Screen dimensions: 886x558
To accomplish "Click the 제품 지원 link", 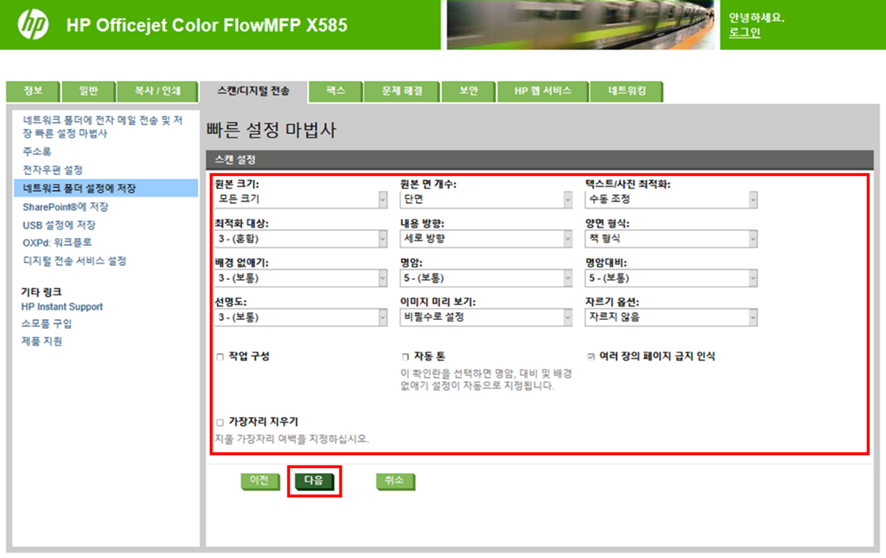I will [42, 341].
